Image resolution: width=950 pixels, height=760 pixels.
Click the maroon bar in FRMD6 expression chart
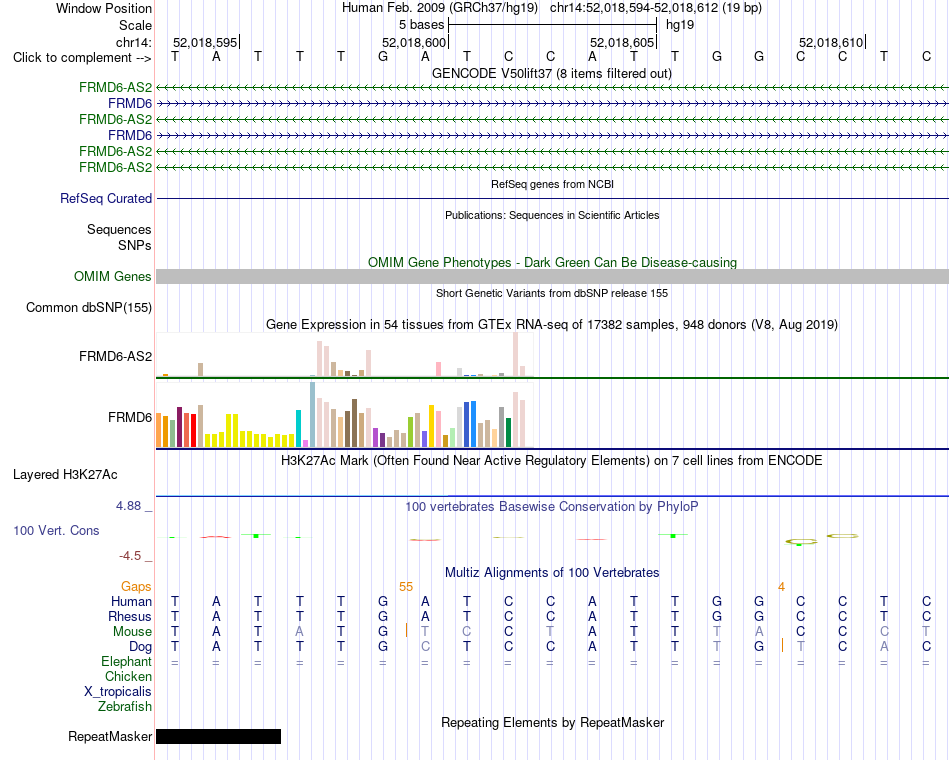tap(179, 427)
